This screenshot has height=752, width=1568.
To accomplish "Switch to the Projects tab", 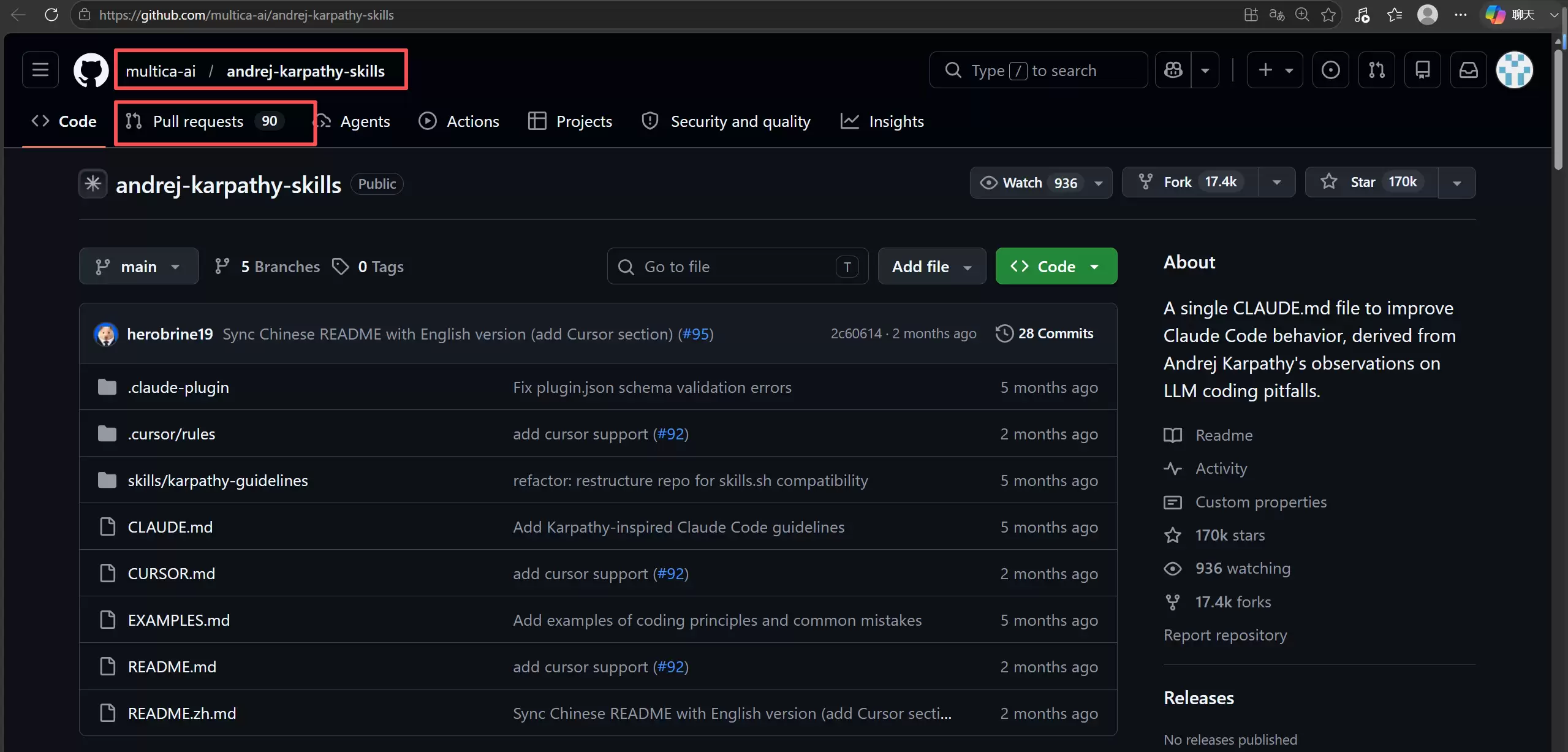I will coord(570,121).
